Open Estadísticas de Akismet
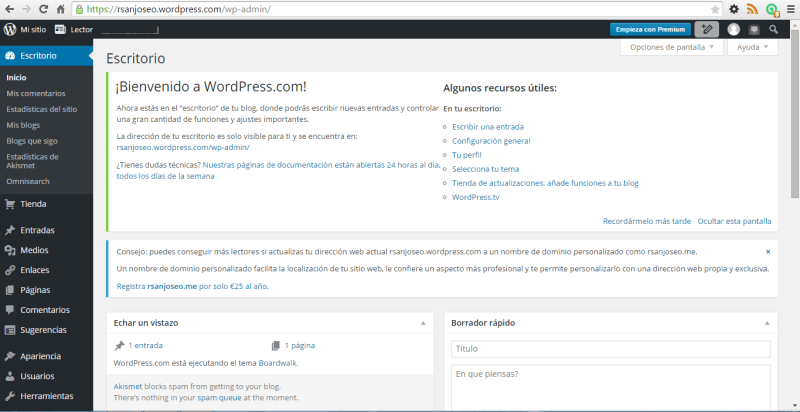 coord(32,161)
